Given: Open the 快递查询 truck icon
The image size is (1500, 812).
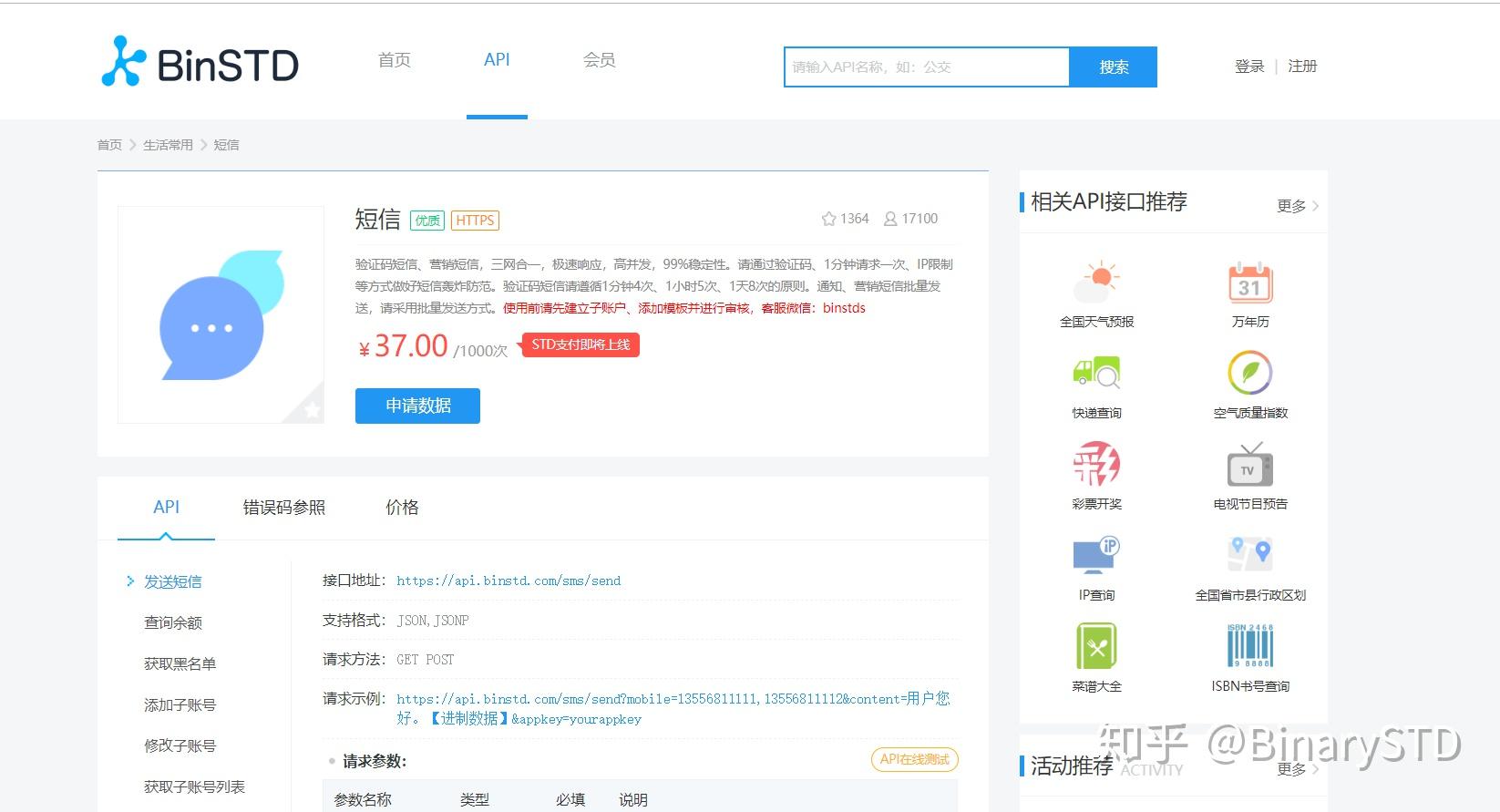Looking at the screenshot, I should pos(1096,373).
